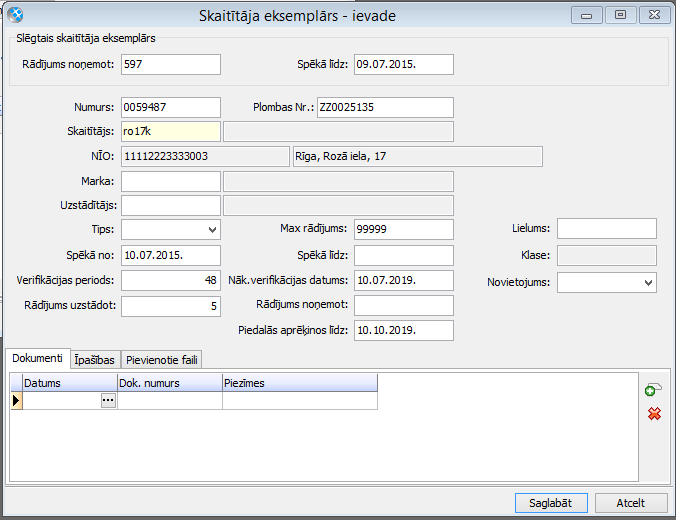Select the current row indicator arrow
The image size is (676, 520).
point(15,401)
